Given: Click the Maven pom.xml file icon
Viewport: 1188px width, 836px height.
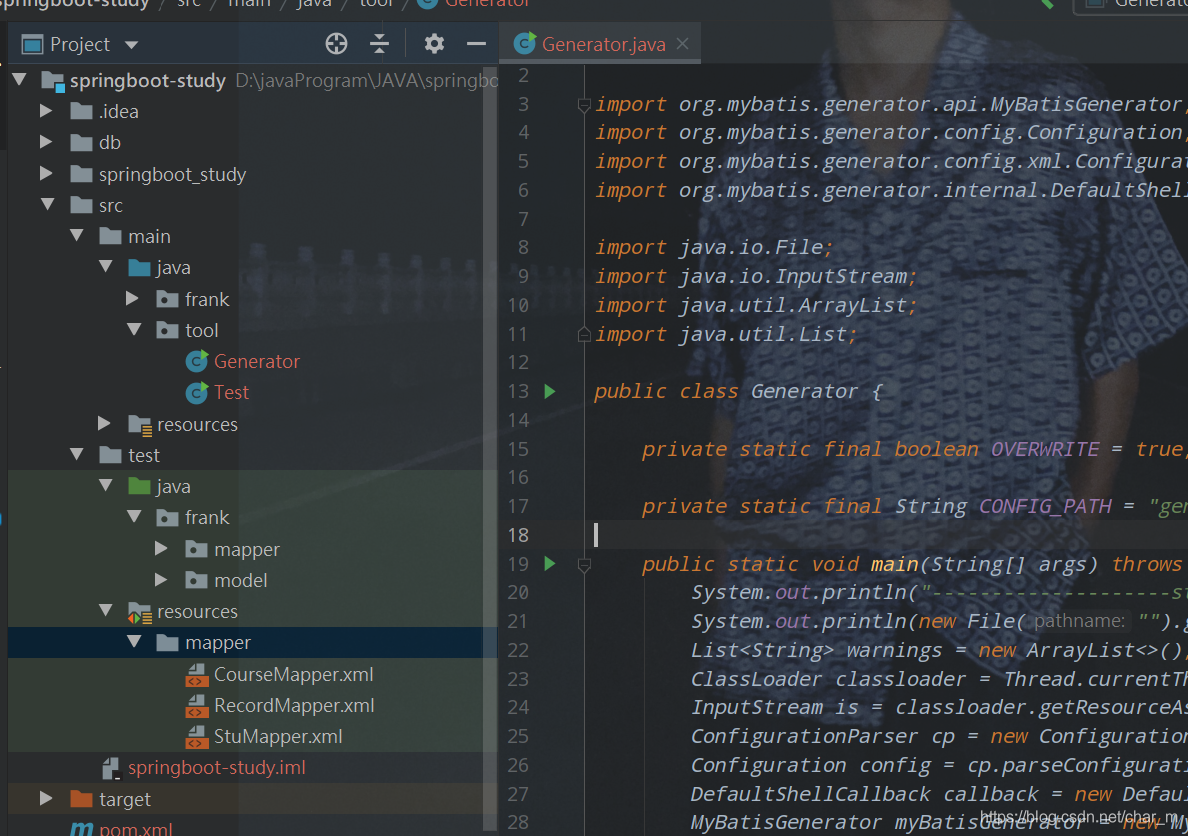Looking at the screenshot, I should tap(81, 829).
